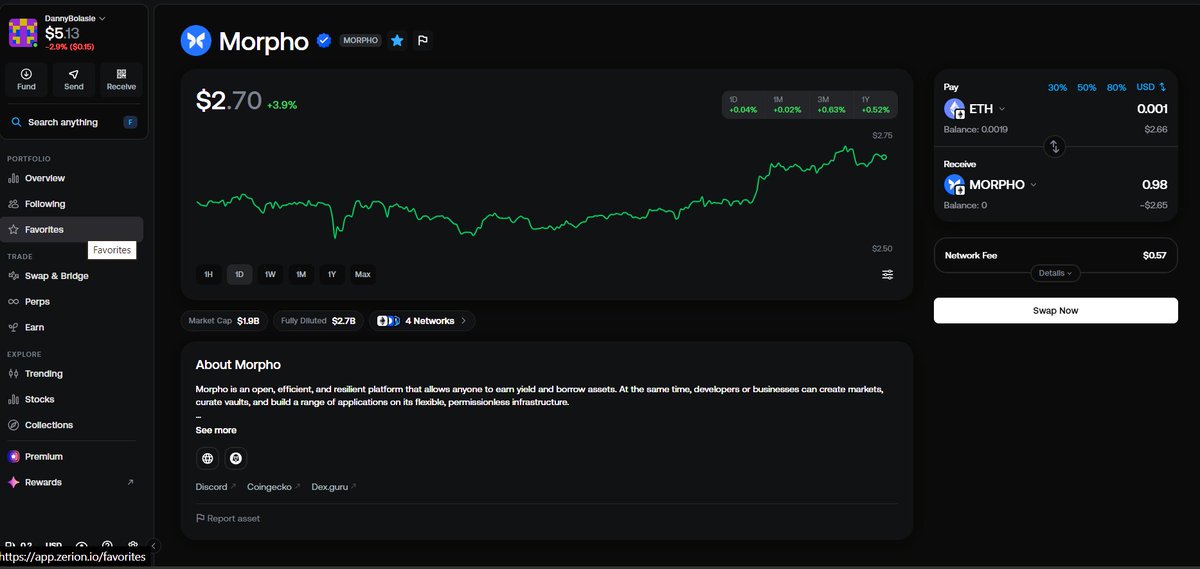1200x569 pixels.
Task: Select the 1D chart range
Action: click(239, 274)
